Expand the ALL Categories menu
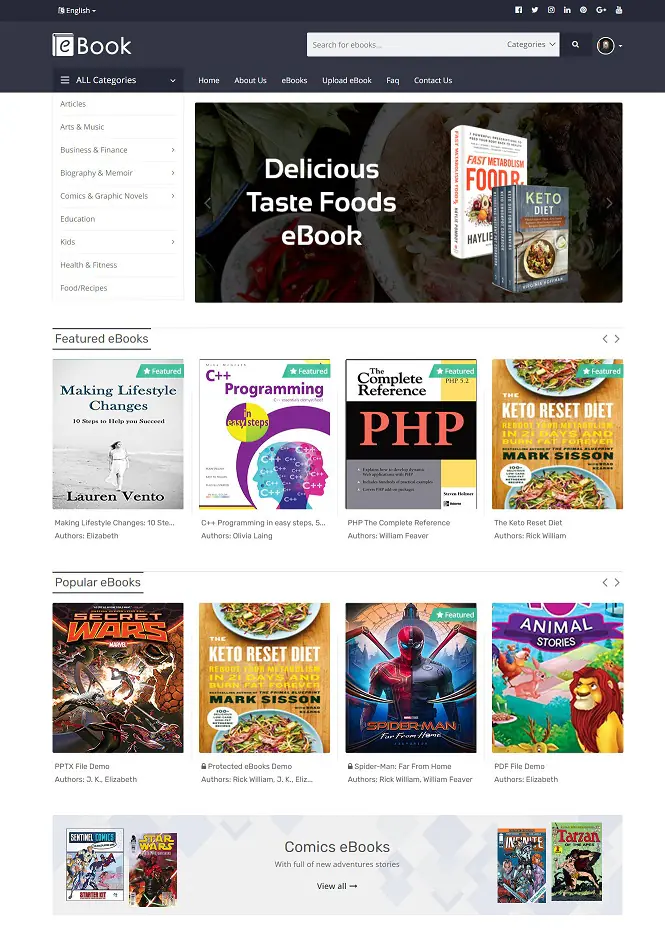This screenshot has width=665, height=928. pos(118,80)
